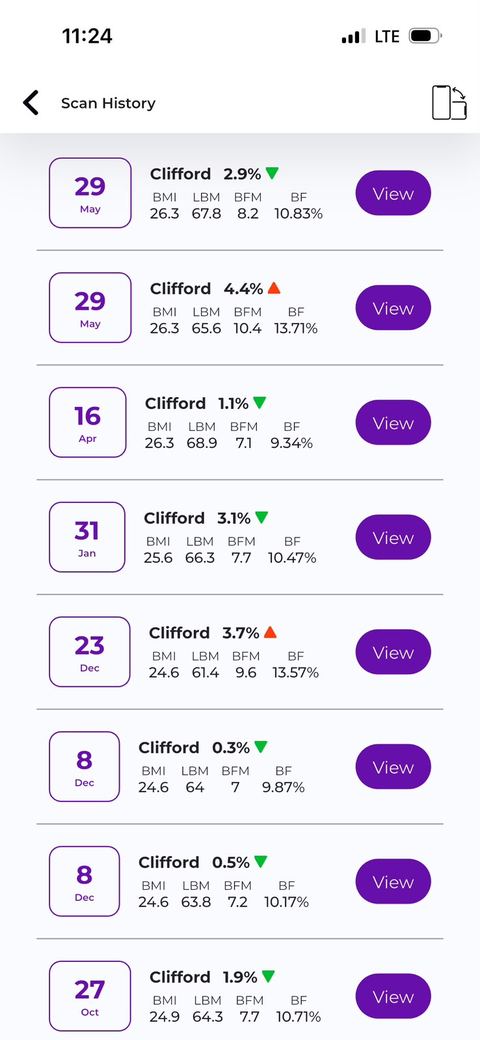480x1040 pixels.
Task: Tap green down arrow beside 1.1%
Action: (259, 403)
